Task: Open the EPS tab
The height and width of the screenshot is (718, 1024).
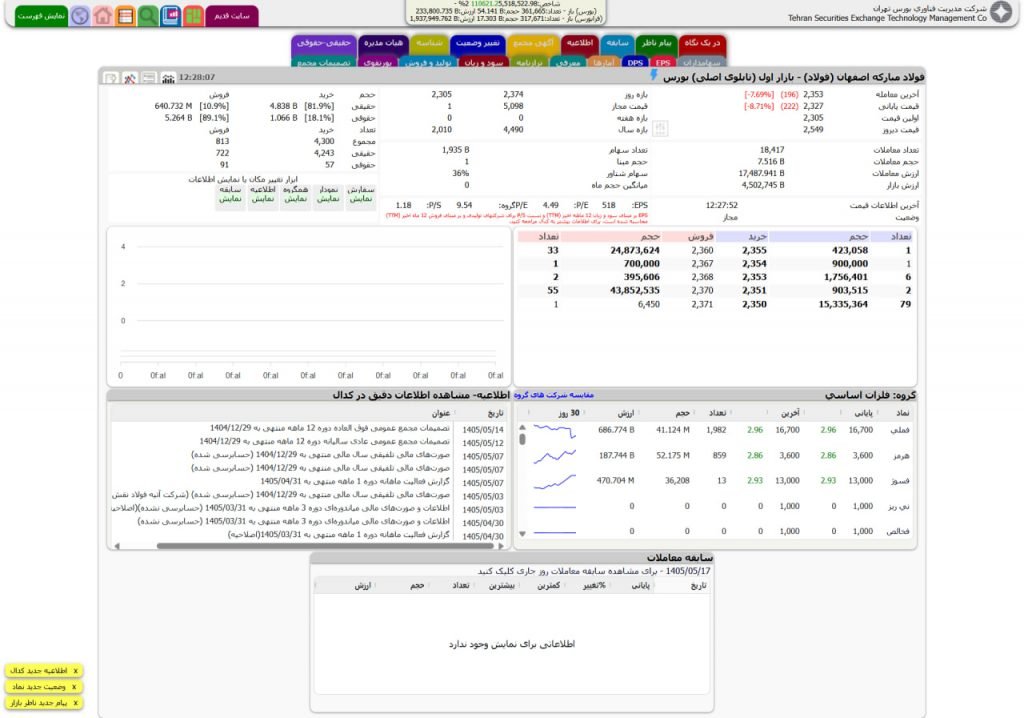Action: point(662,63)
